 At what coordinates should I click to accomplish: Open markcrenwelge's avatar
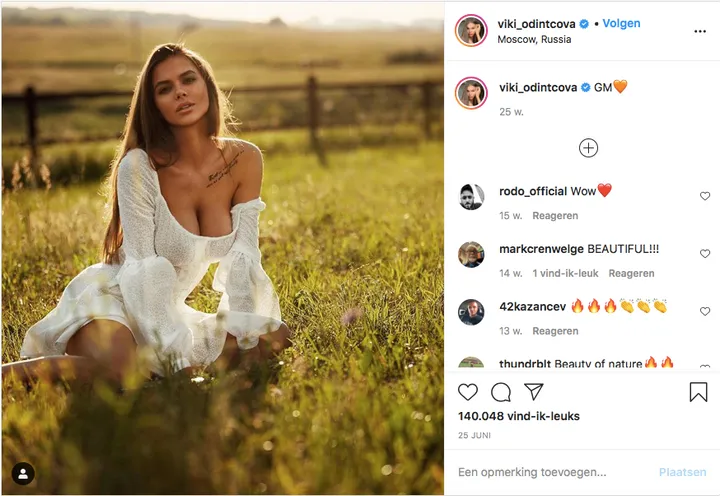point(471,254)
